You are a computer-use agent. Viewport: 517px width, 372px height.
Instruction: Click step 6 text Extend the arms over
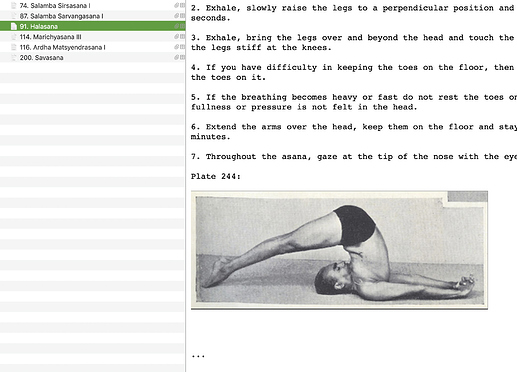click(x=354, y=132)
